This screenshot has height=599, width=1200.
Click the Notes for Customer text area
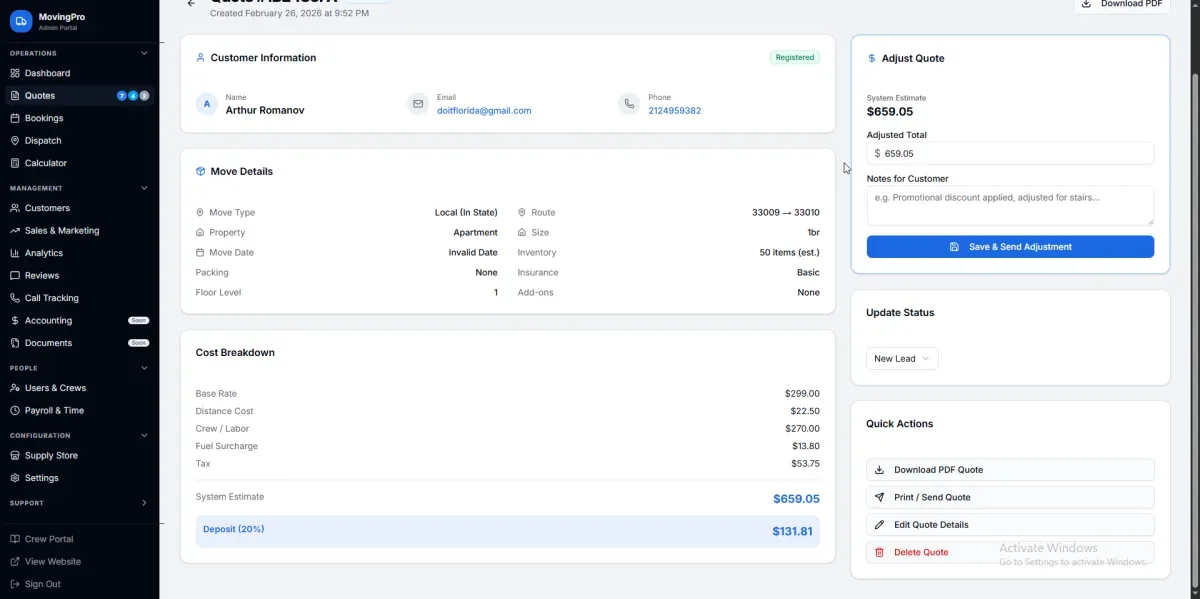[x=1010, y=205]
